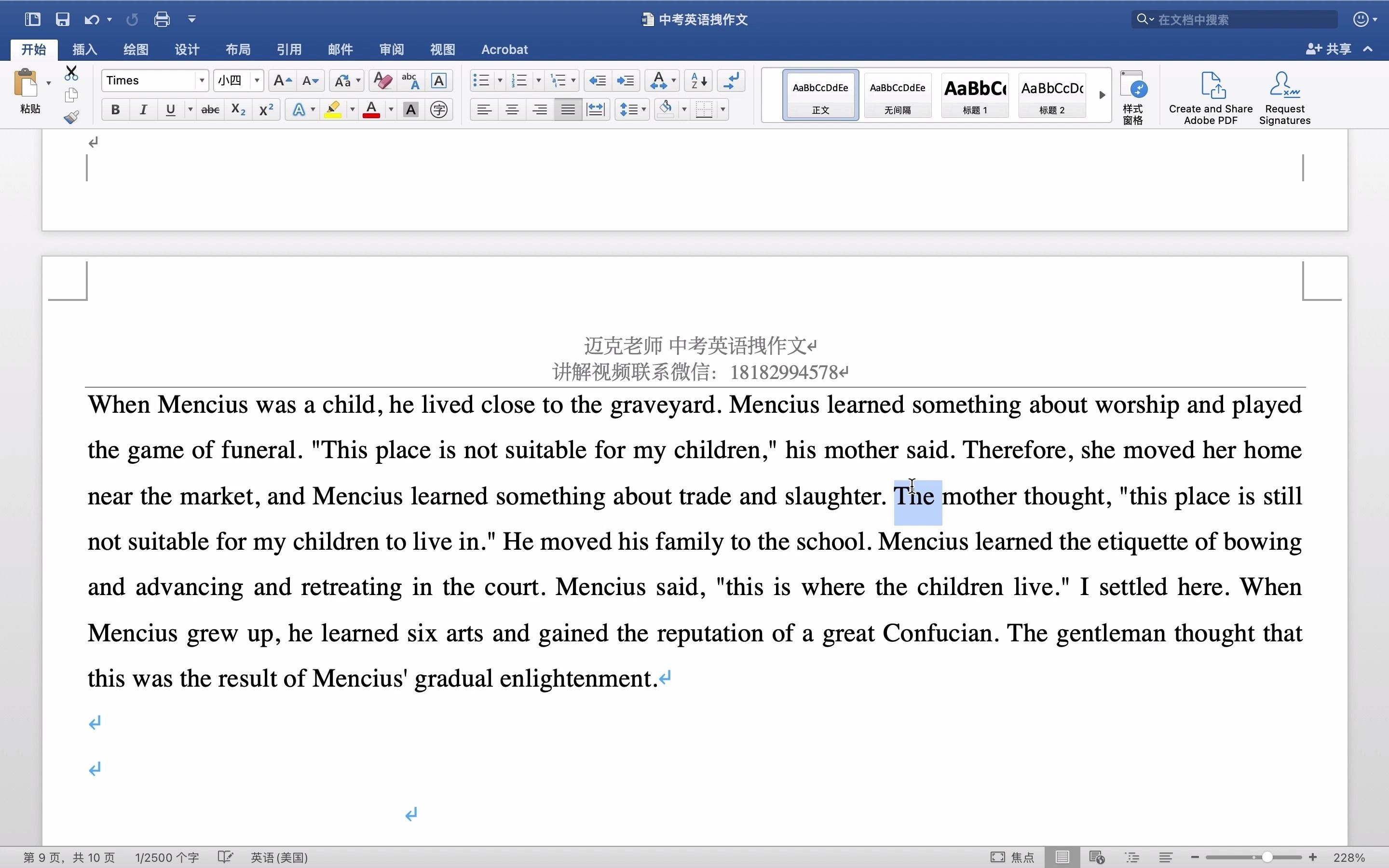Viewport: 1389px width, 868px height.
Task: Open the 审阅 tab
Action: [x=392, y=49]
